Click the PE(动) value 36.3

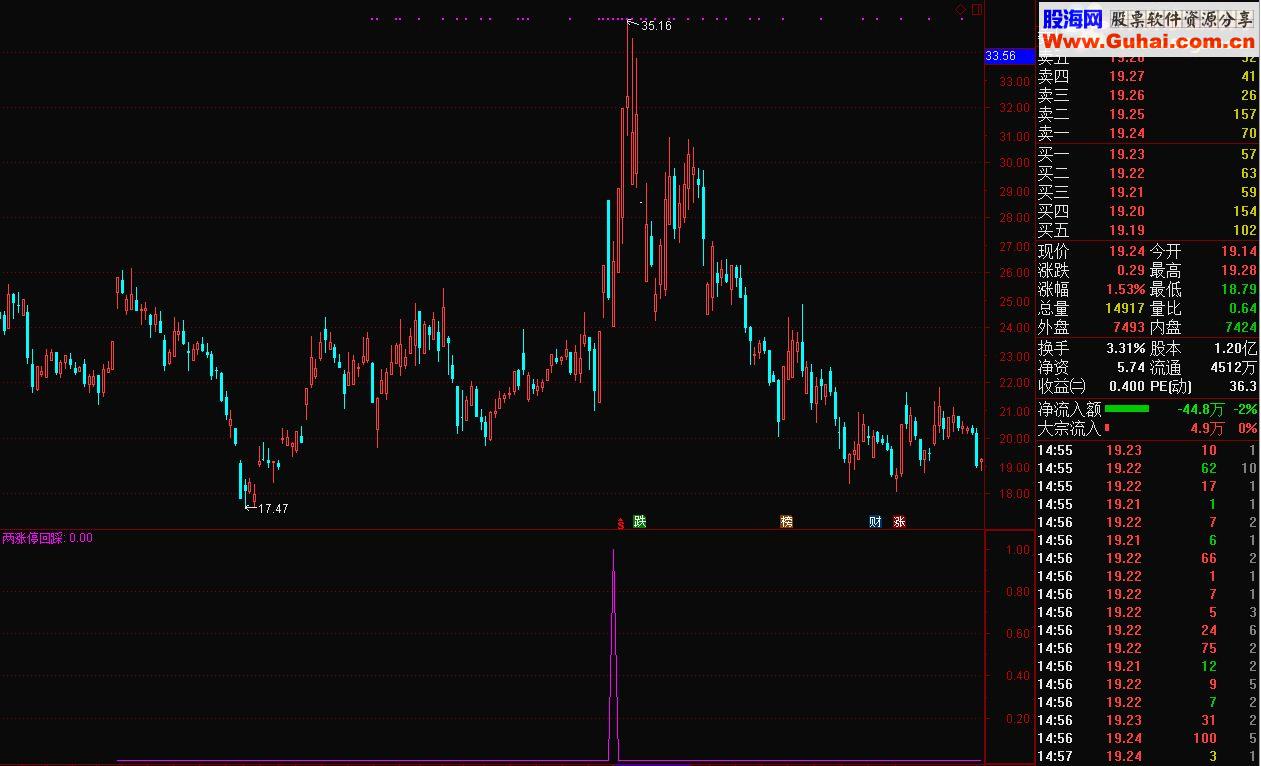click(1243, 386)
